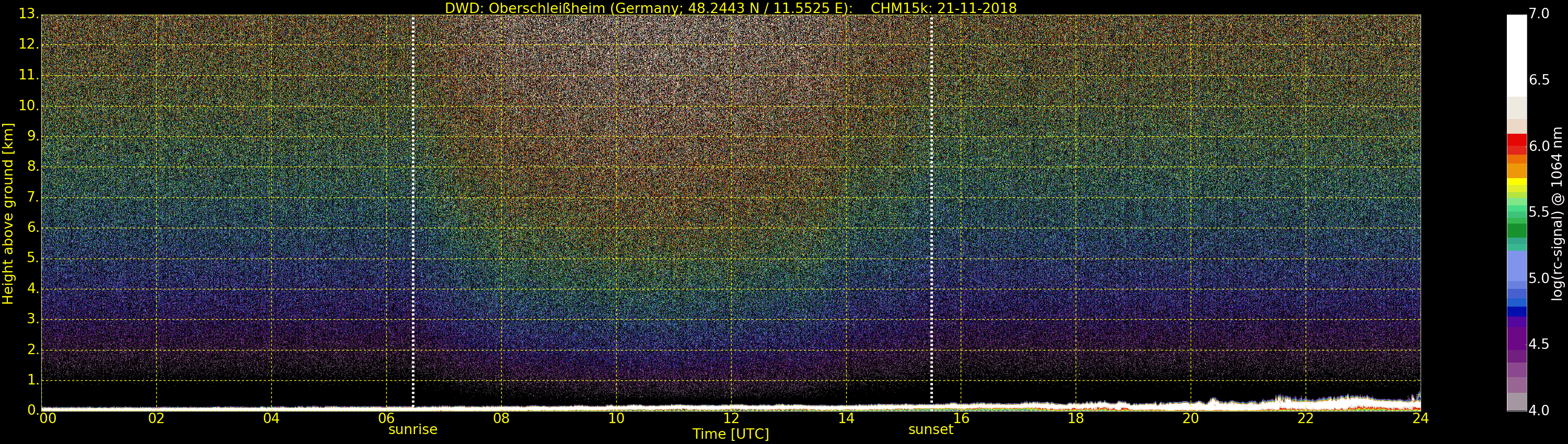Click the "Time [UTC]" axis label

pos(731,434)
